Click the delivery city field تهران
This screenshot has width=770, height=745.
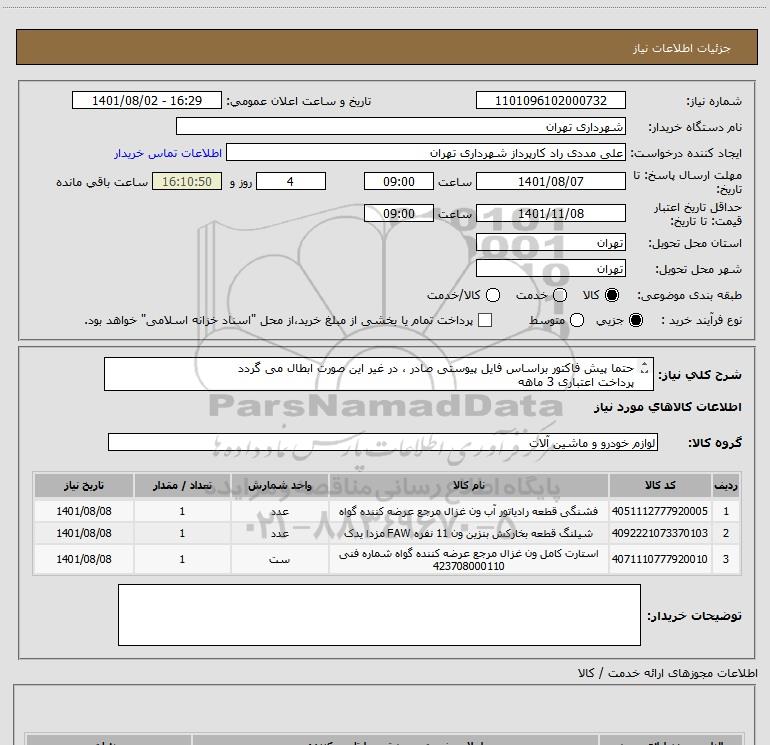point(550,269)
